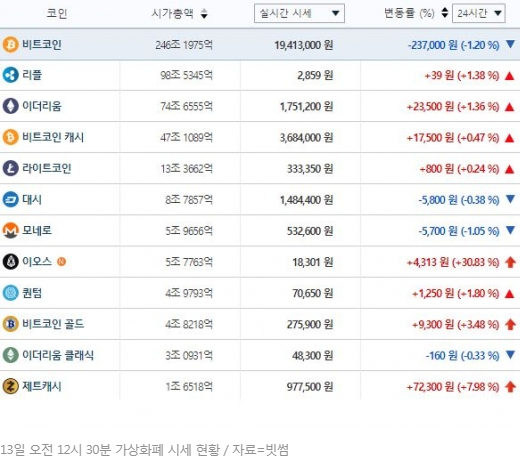The image size is (520, 463).
Task: Sort by 시가총액 using sort arrows
Action: 204,14
